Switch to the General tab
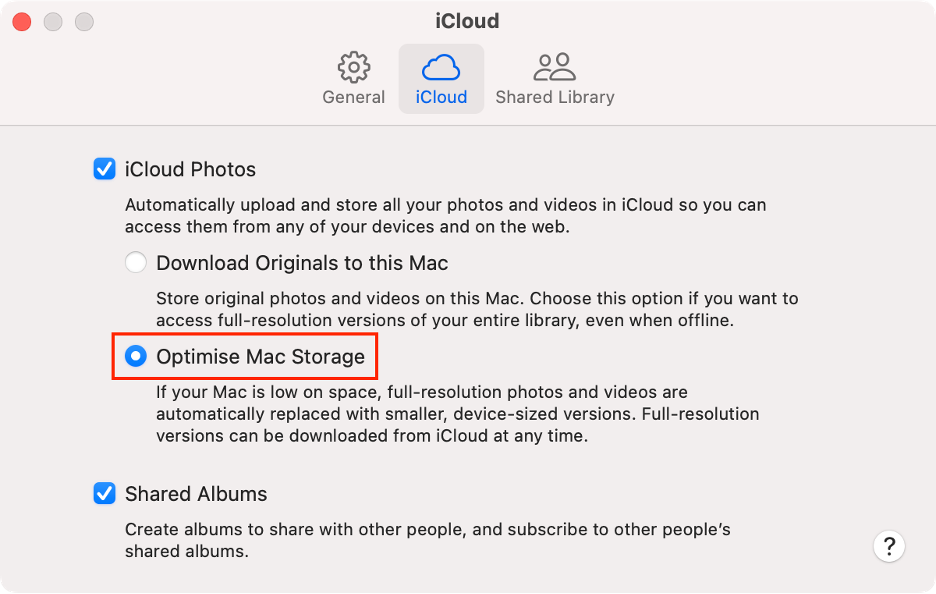936x594 pixels. coord(354,96)
